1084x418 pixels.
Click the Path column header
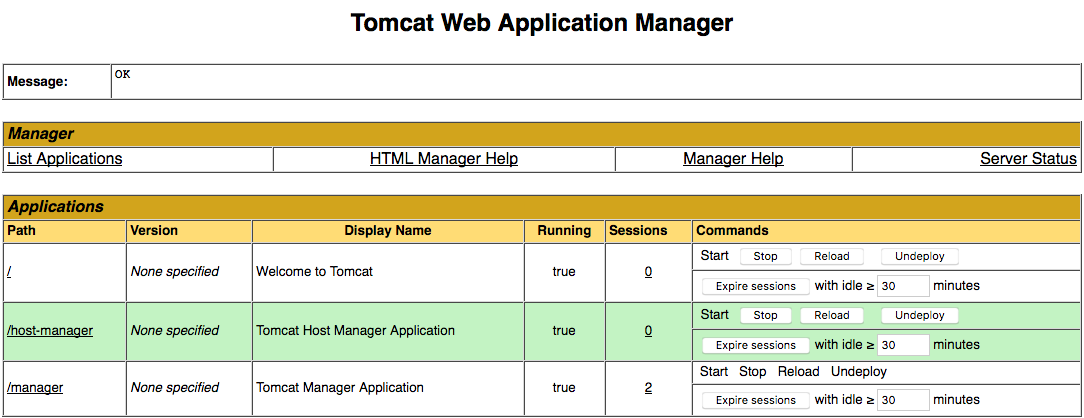click(x=21, y=231)
